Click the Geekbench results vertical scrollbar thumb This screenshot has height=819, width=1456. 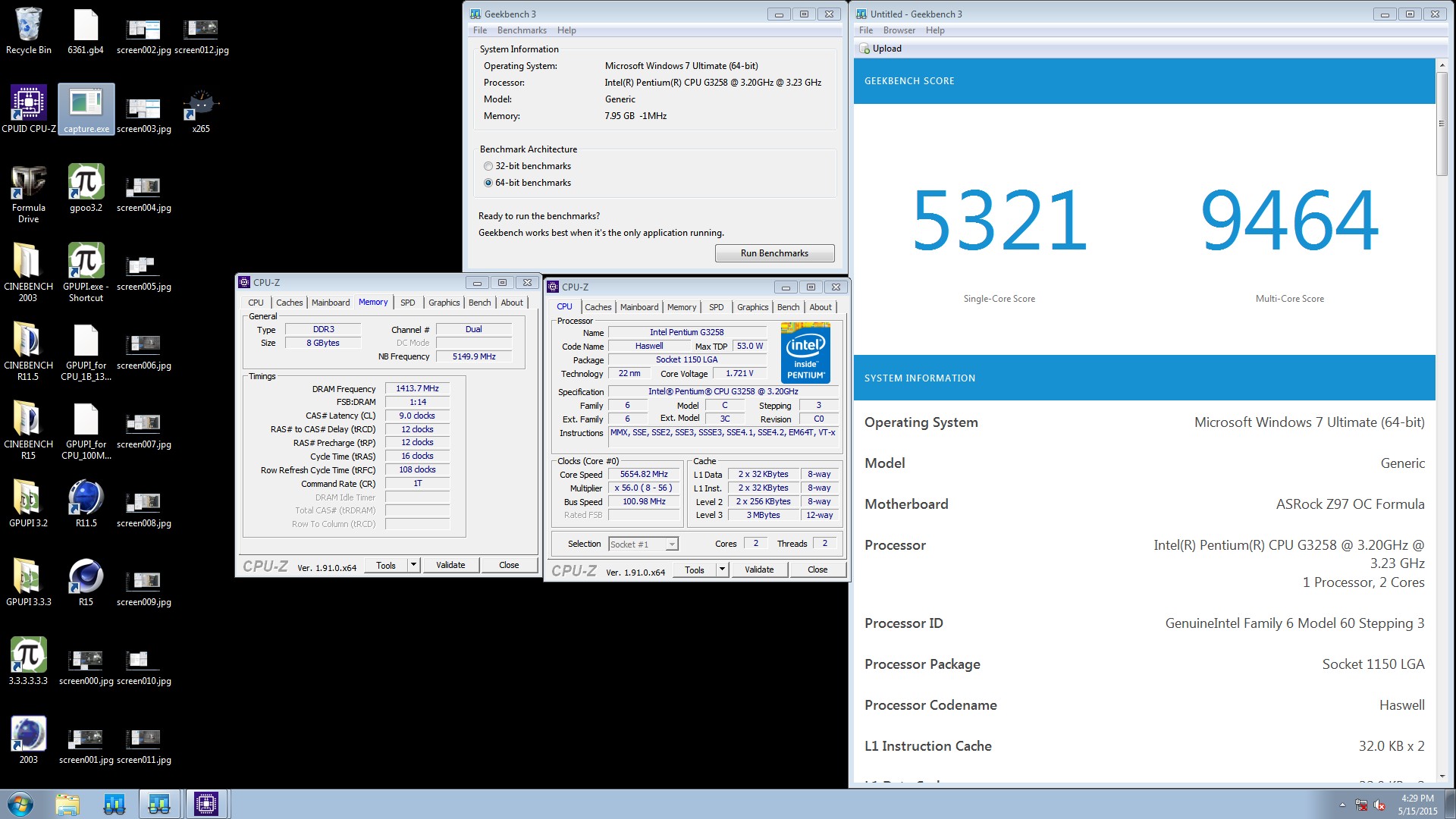click(x=1442, y=124)
